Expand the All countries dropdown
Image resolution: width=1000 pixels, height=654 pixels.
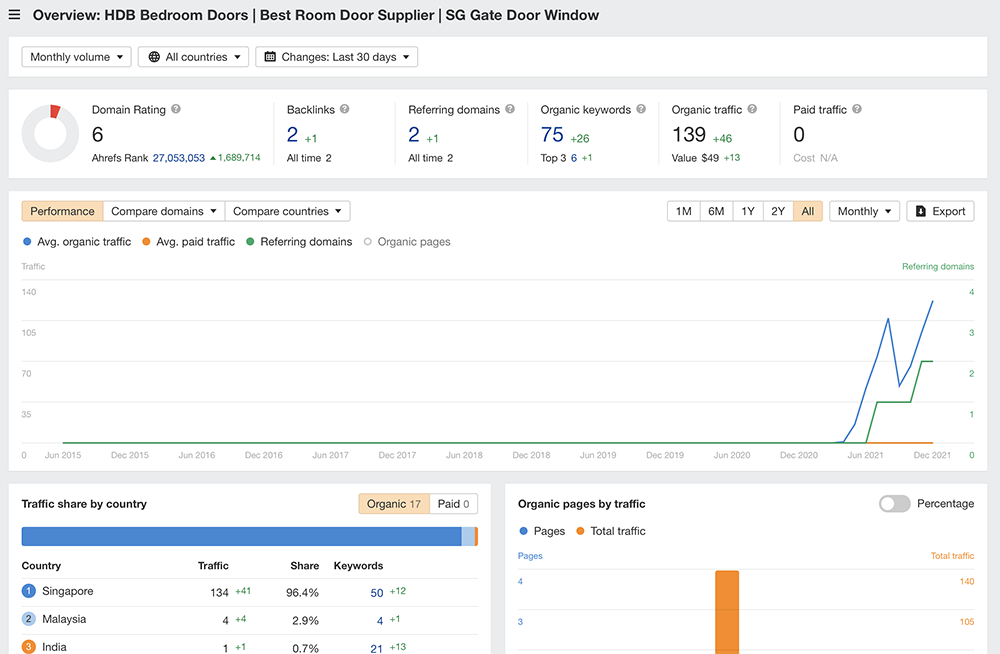click(x=193, y=57)
